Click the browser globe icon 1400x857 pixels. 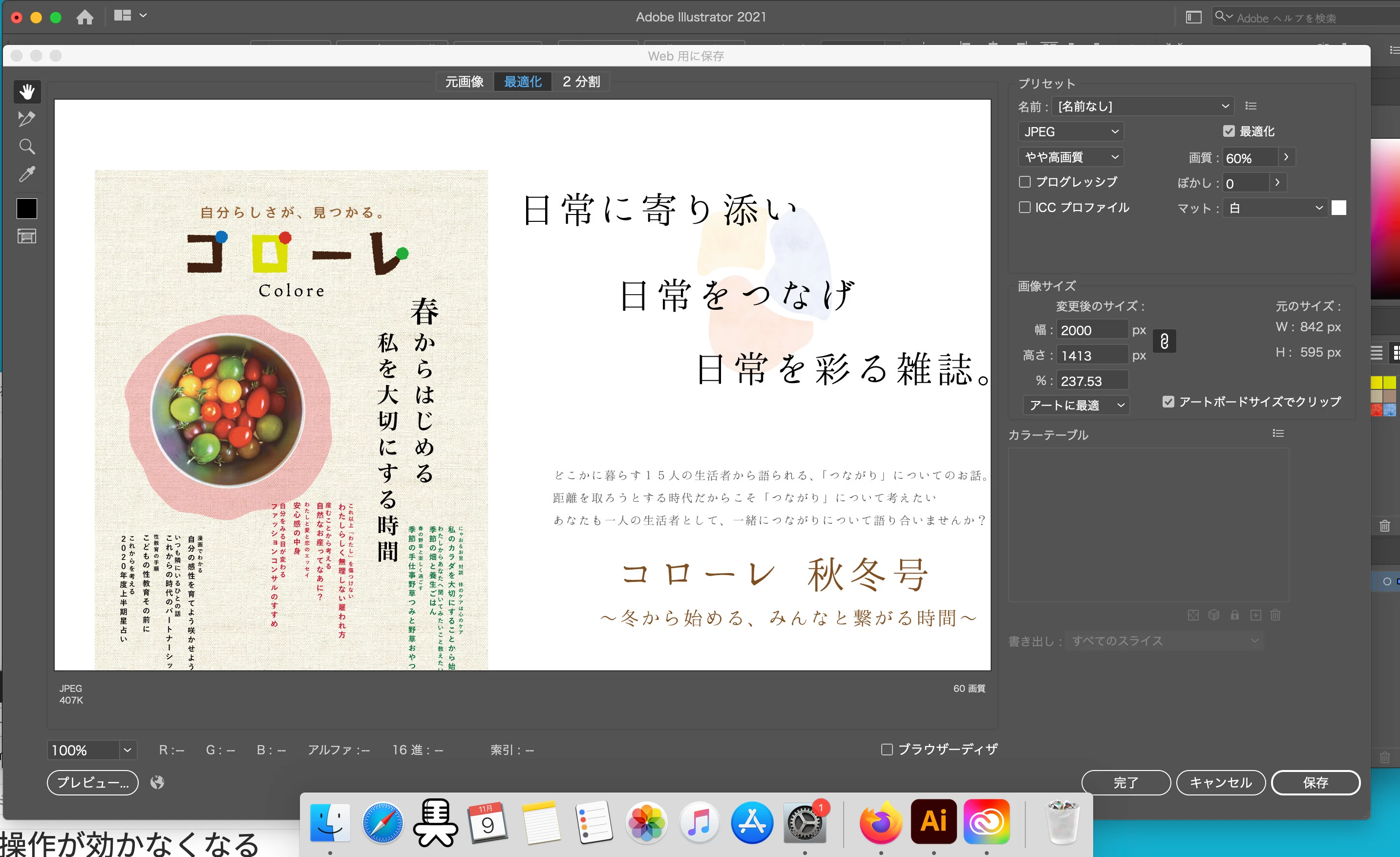coord(157,783)
